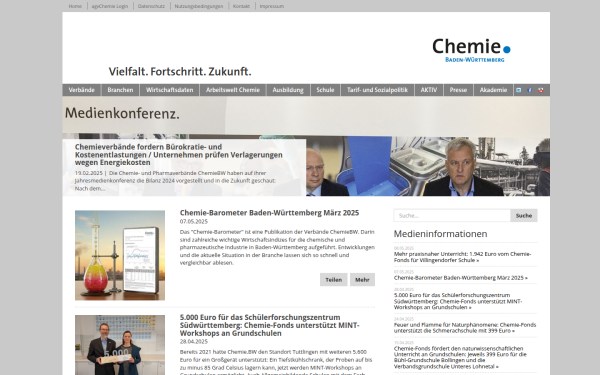Image resolution: width=600 pixels, height=375 pixels.
Task: Click the Medieninformationen sidebar heading
Action: 440,234
